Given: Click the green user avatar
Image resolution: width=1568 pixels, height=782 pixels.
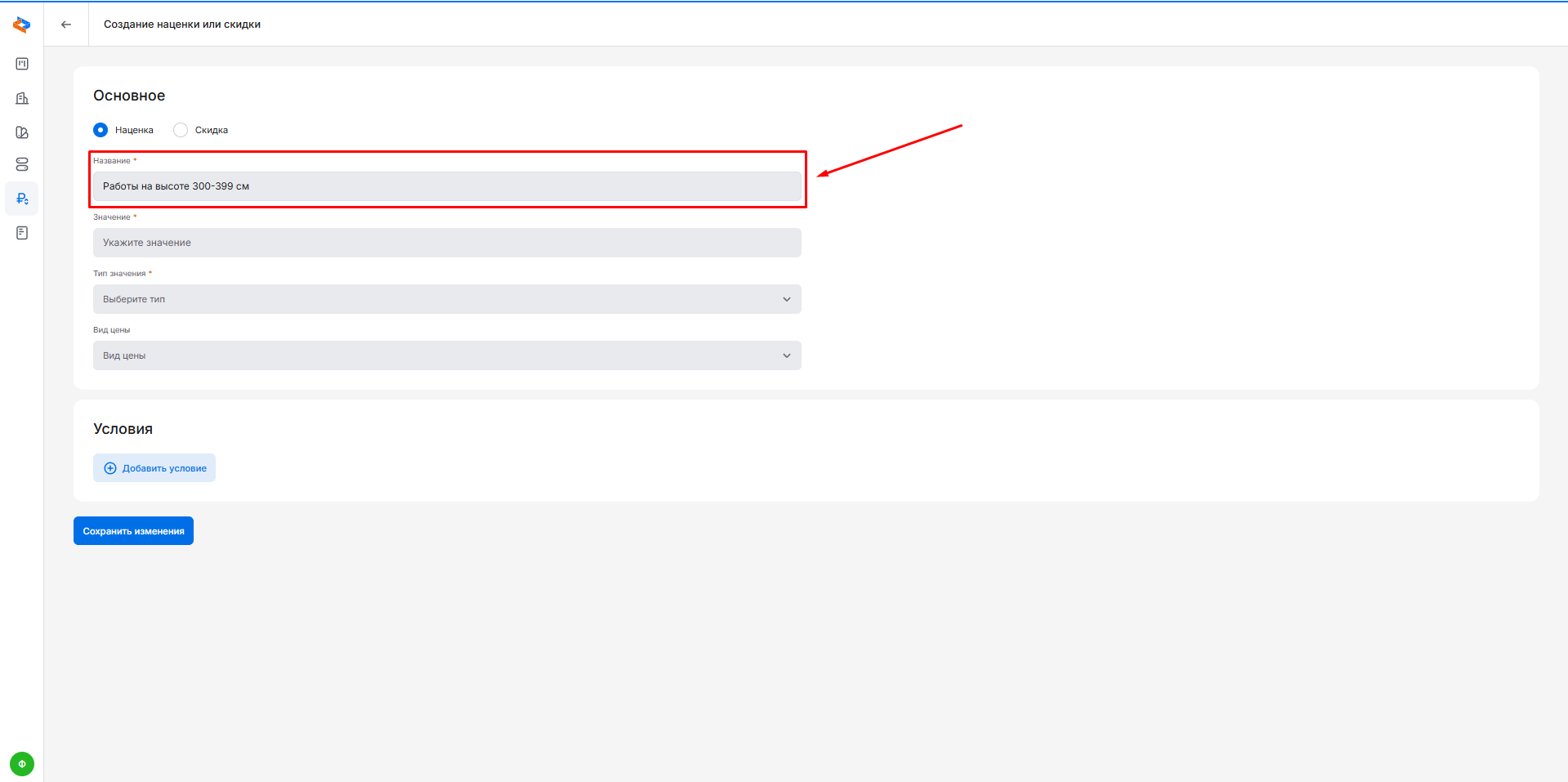Looking at the screenshot, I should pos(22,764).
